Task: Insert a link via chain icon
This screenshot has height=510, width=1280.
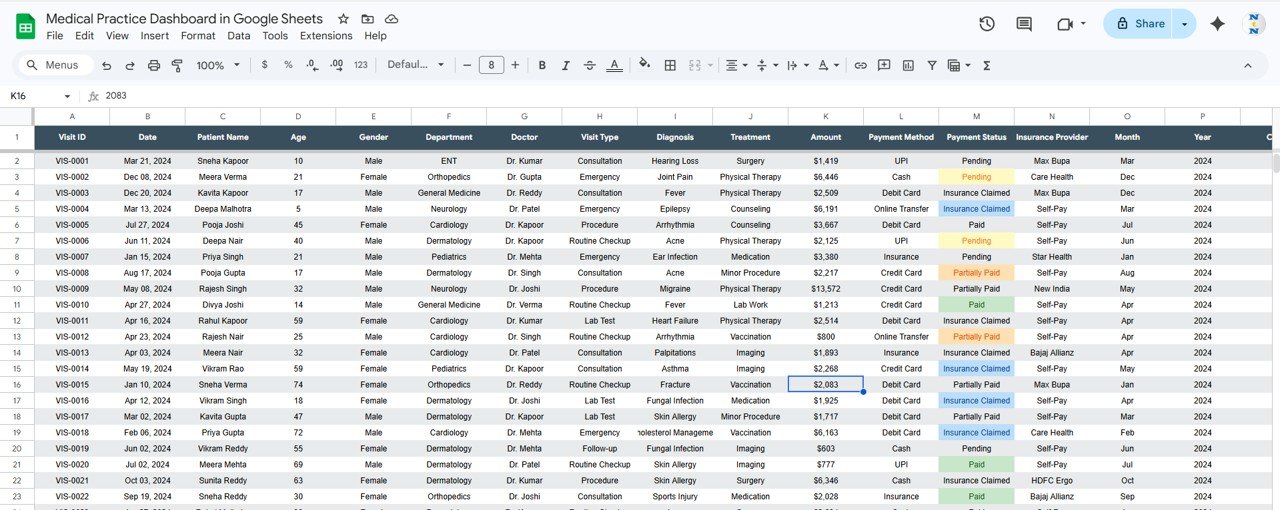Action: (860, 65)
